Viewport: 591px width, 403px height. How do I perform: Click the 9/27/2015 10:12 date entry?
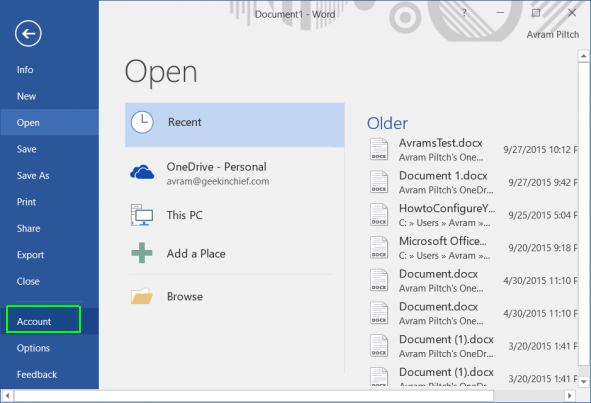click(x=540, y=150)
